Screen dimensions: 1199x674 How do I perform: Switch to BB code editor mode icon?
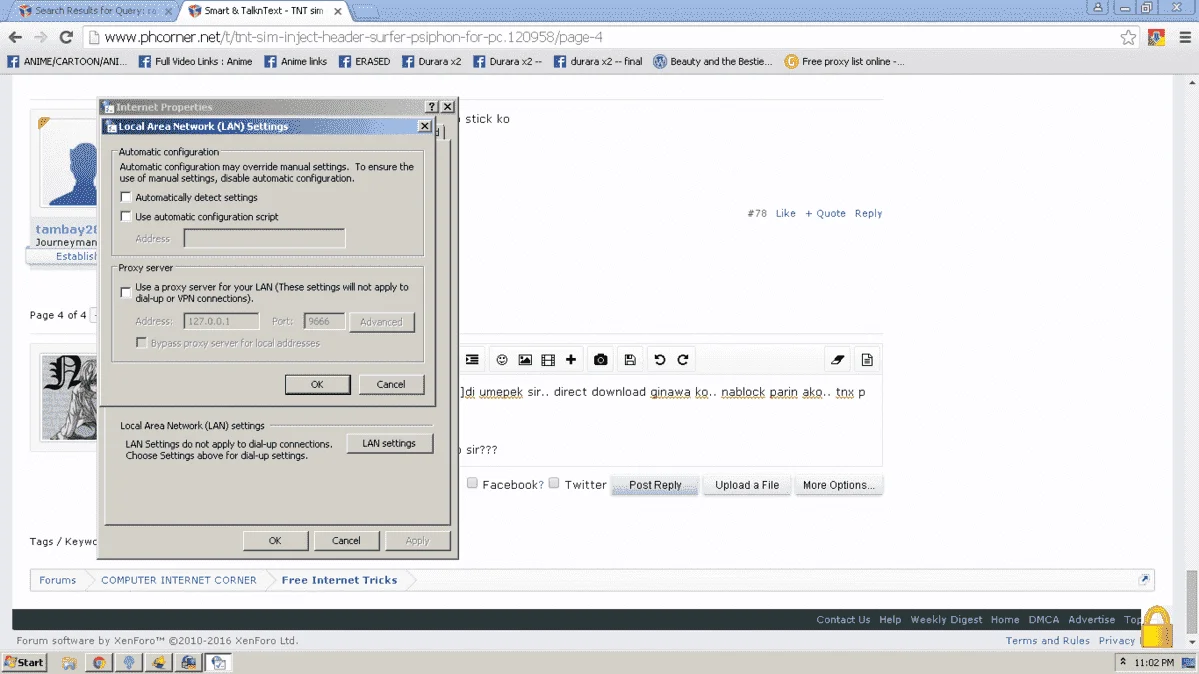(x=866, y=360)
